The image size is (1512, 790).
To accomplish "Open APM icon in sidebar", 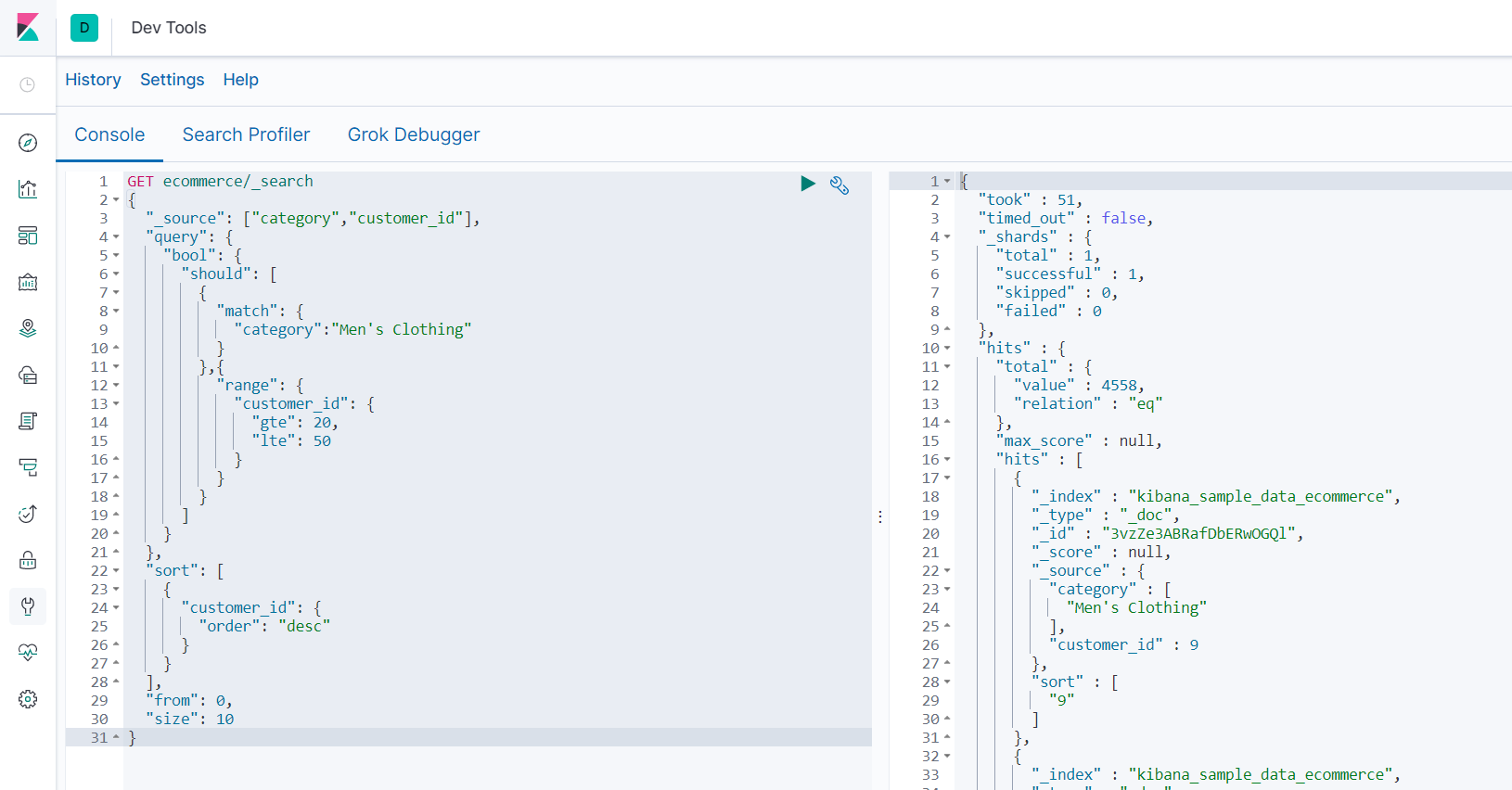I will point(28,467).
